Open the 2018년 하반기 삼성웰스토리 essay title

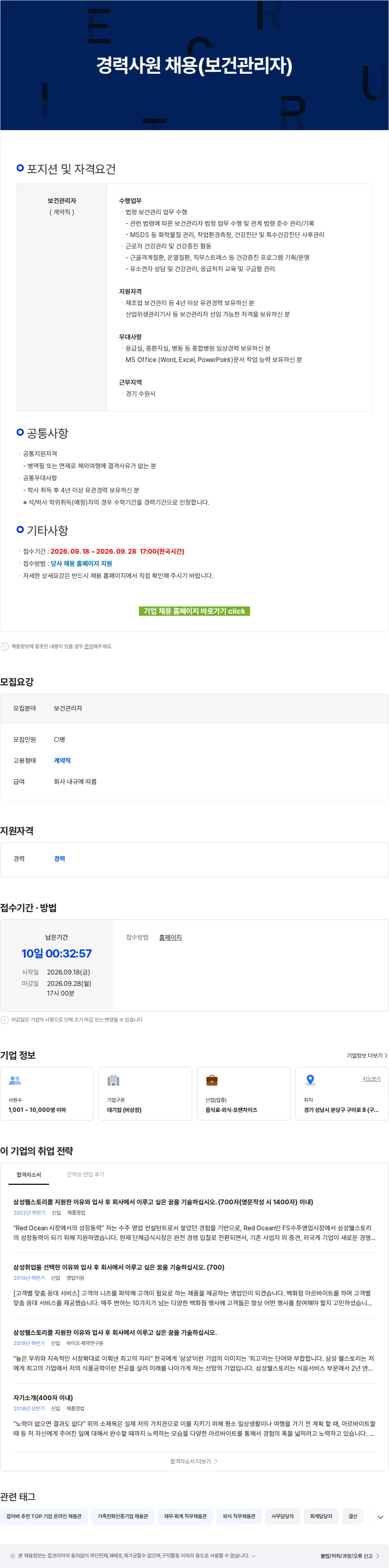coord(115,1332)
